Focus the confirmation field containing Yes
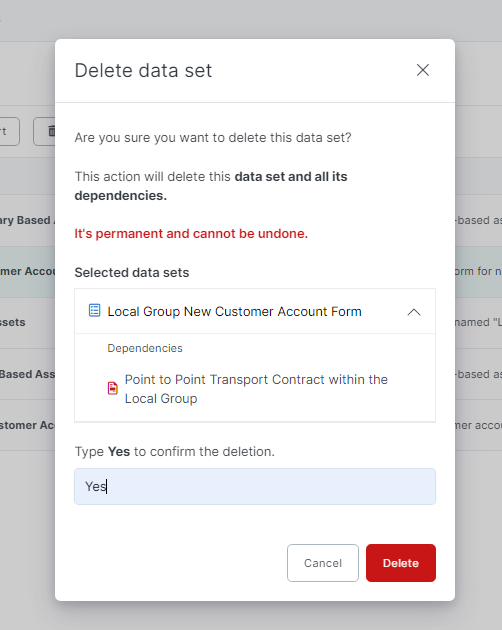 pyautogui.click(x=255, y=486)
